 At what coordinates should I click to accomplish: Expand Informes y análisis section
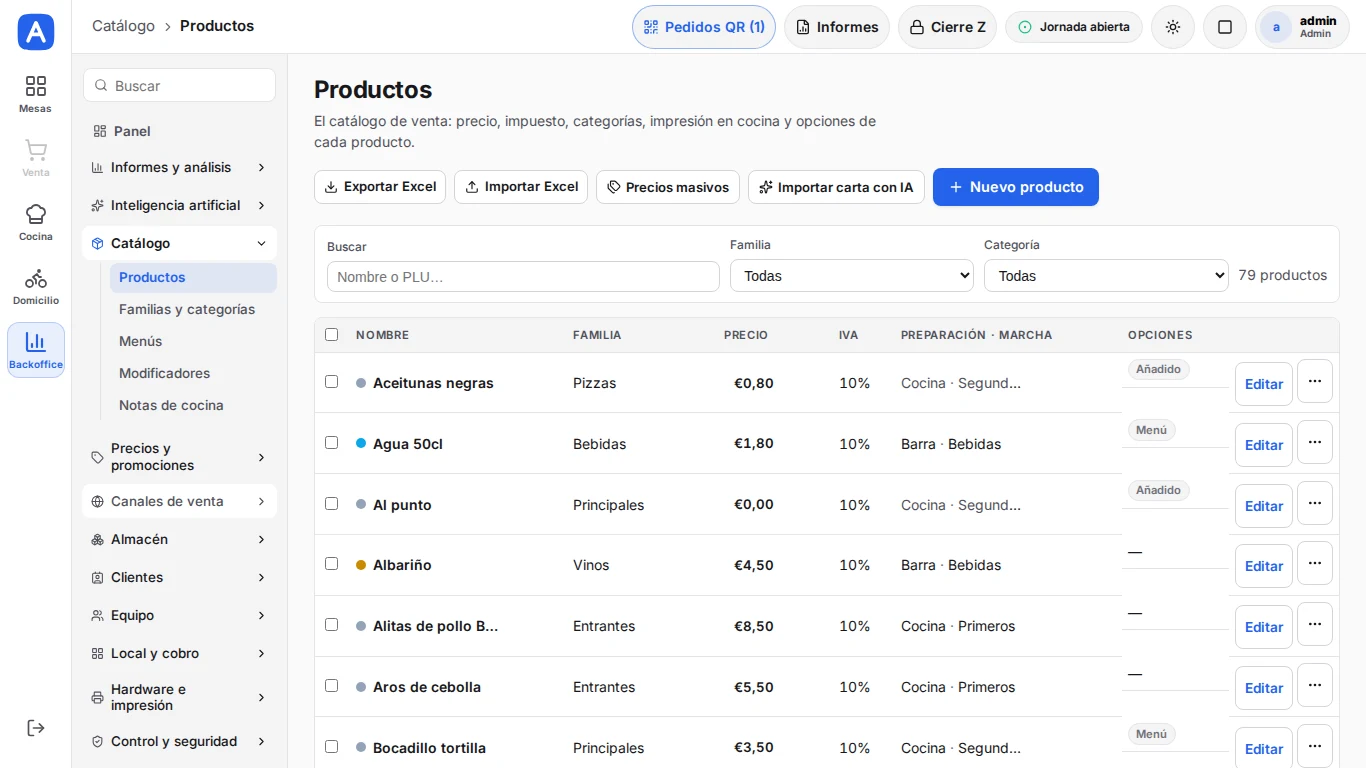pyautogui.click(x=179, y=167)
